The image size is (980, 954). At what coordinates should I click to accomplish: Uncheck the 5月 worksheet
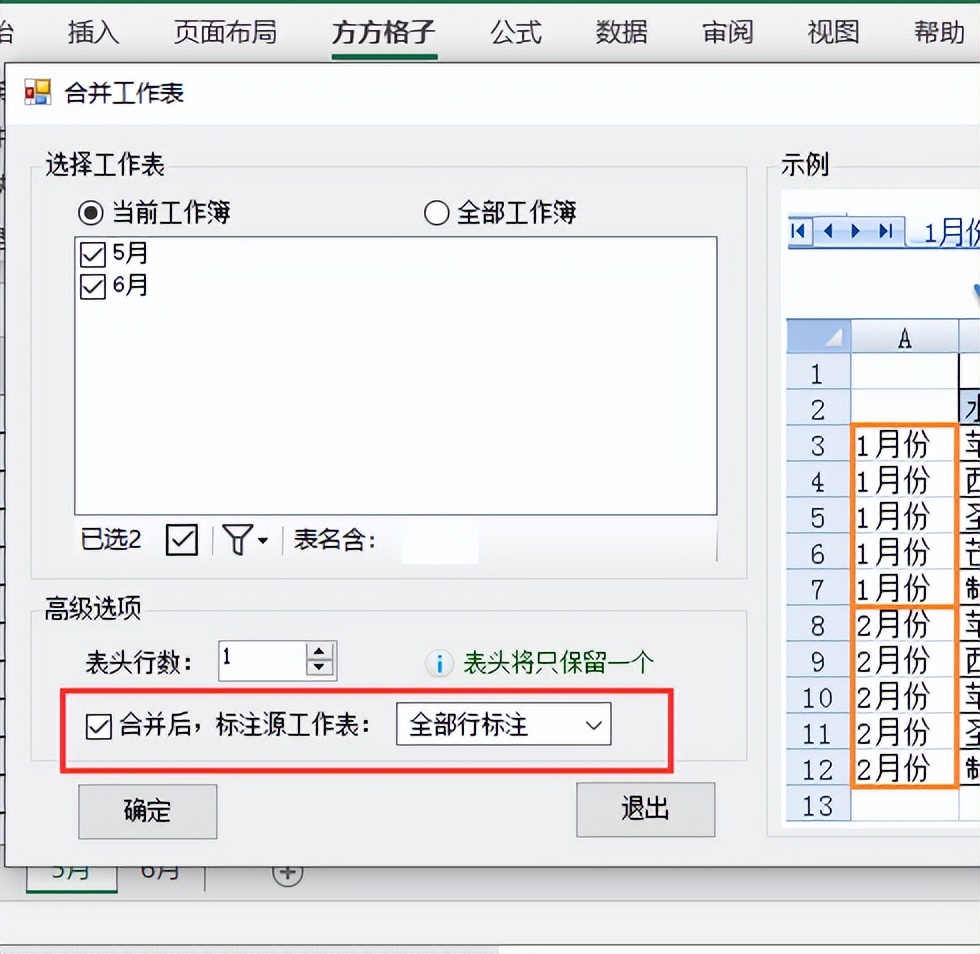click(91, 254)
